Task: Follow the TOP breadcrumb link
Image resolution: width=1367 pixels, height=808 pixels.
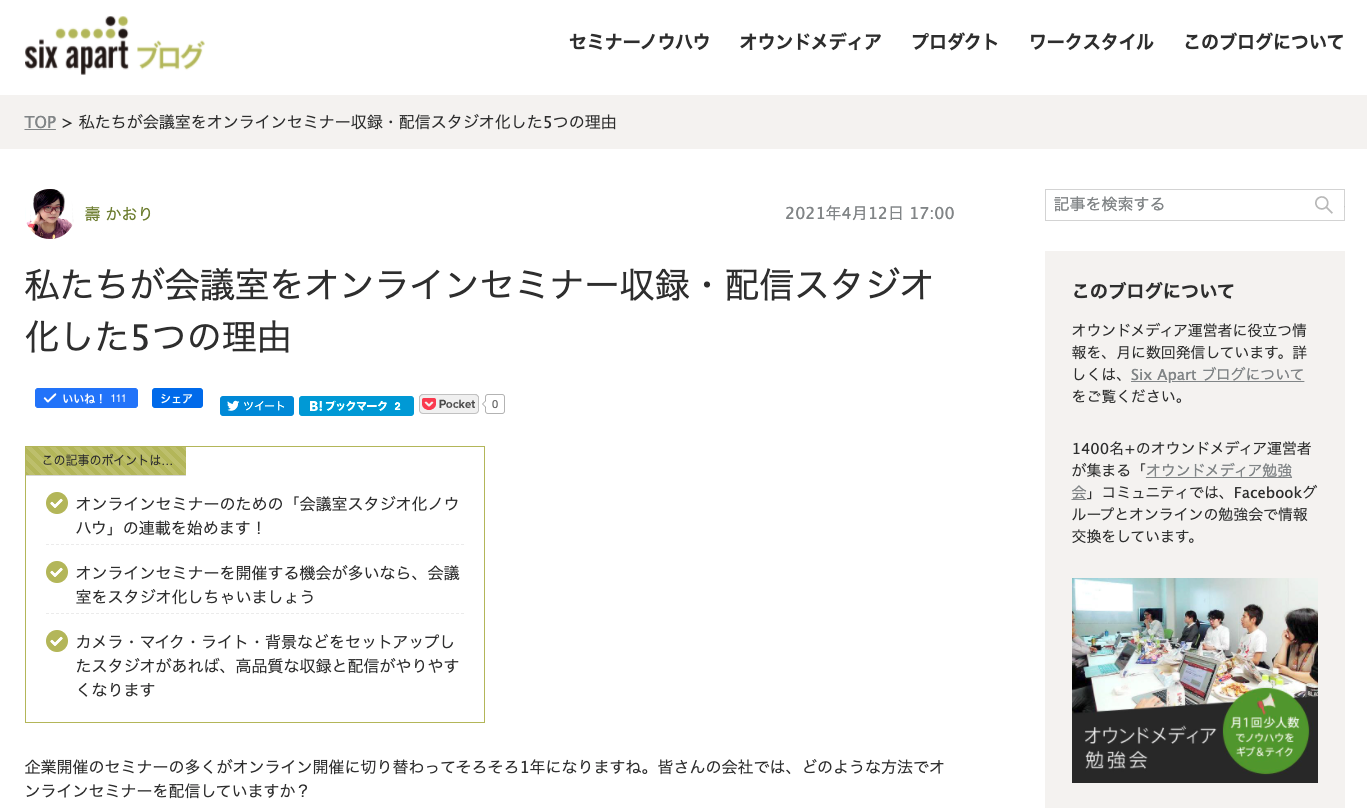Action: coord(40,122)
